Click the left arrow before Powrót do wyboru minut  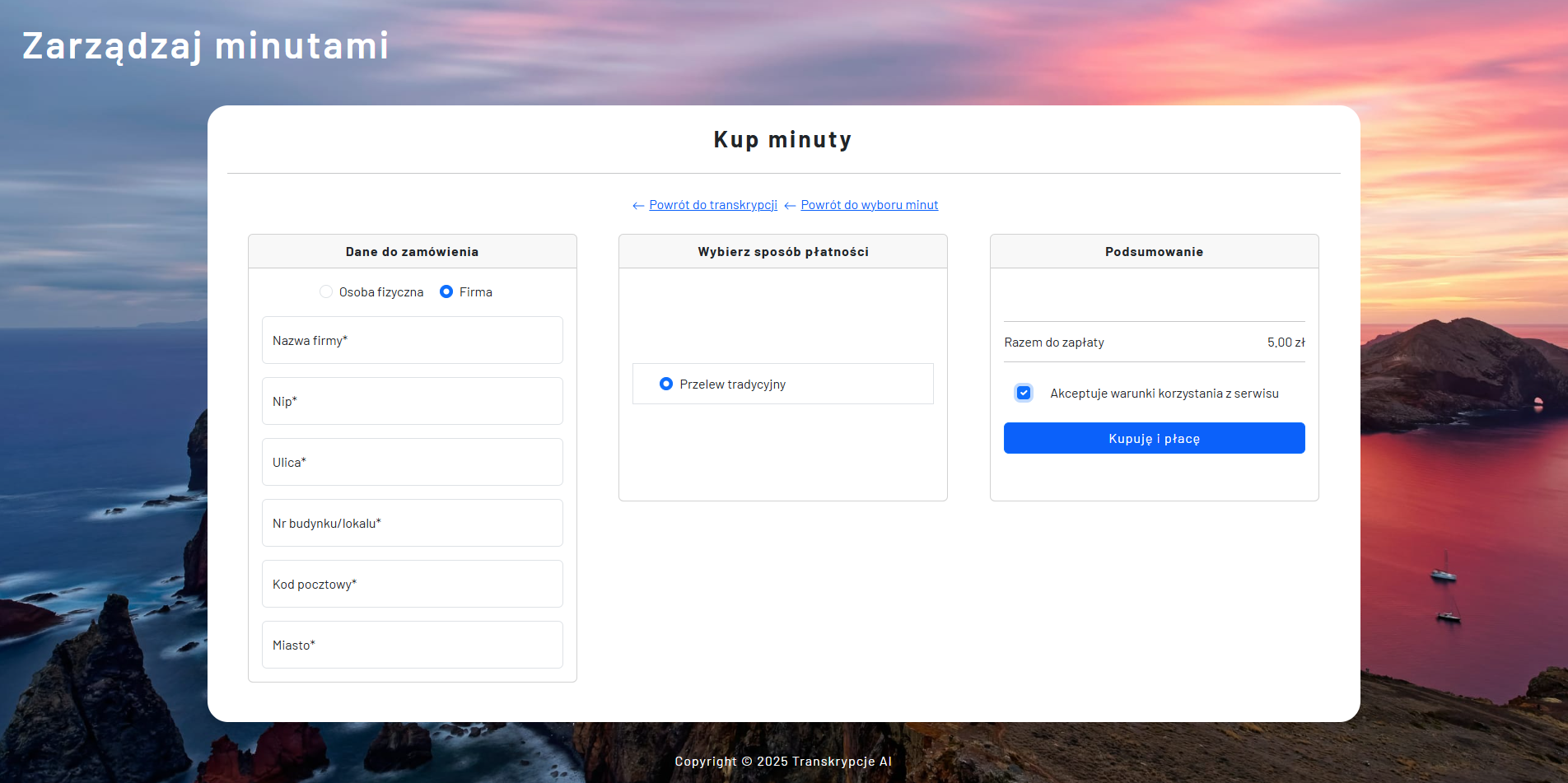(790, 206)
